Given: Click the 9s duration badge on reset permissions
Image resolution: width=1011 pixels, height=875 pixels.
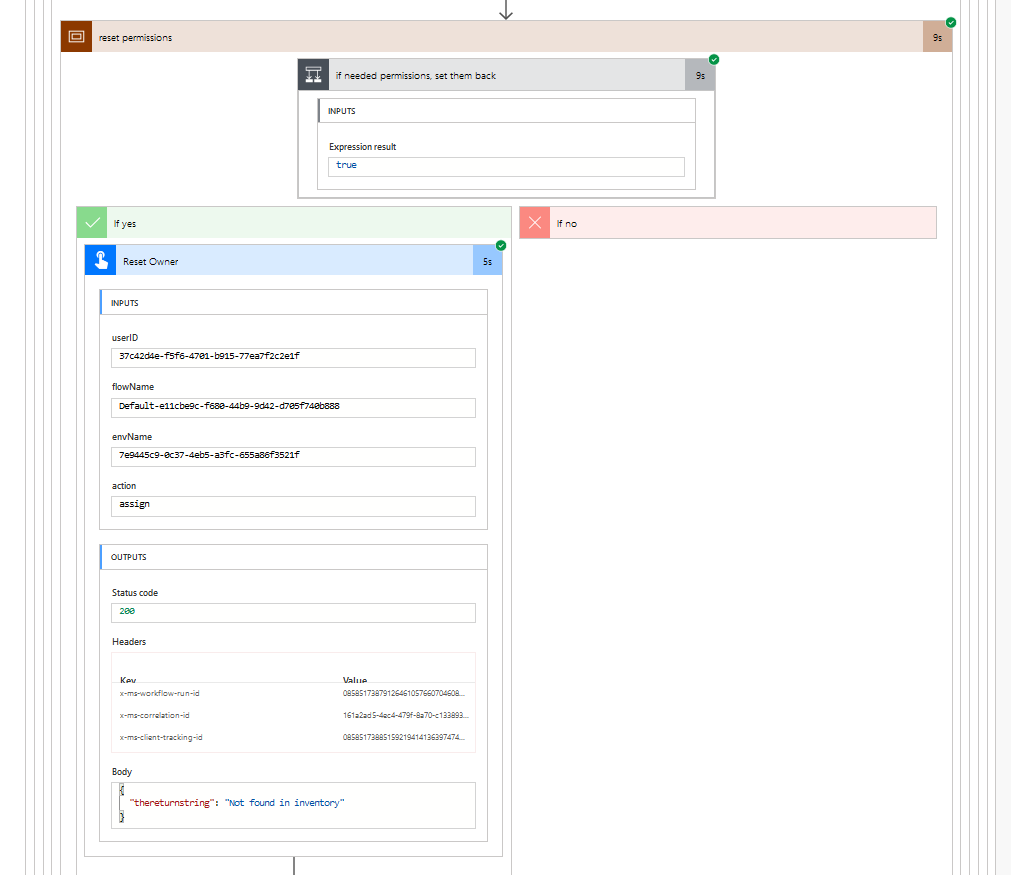Looking at the screenshot, I should point(936,36).
